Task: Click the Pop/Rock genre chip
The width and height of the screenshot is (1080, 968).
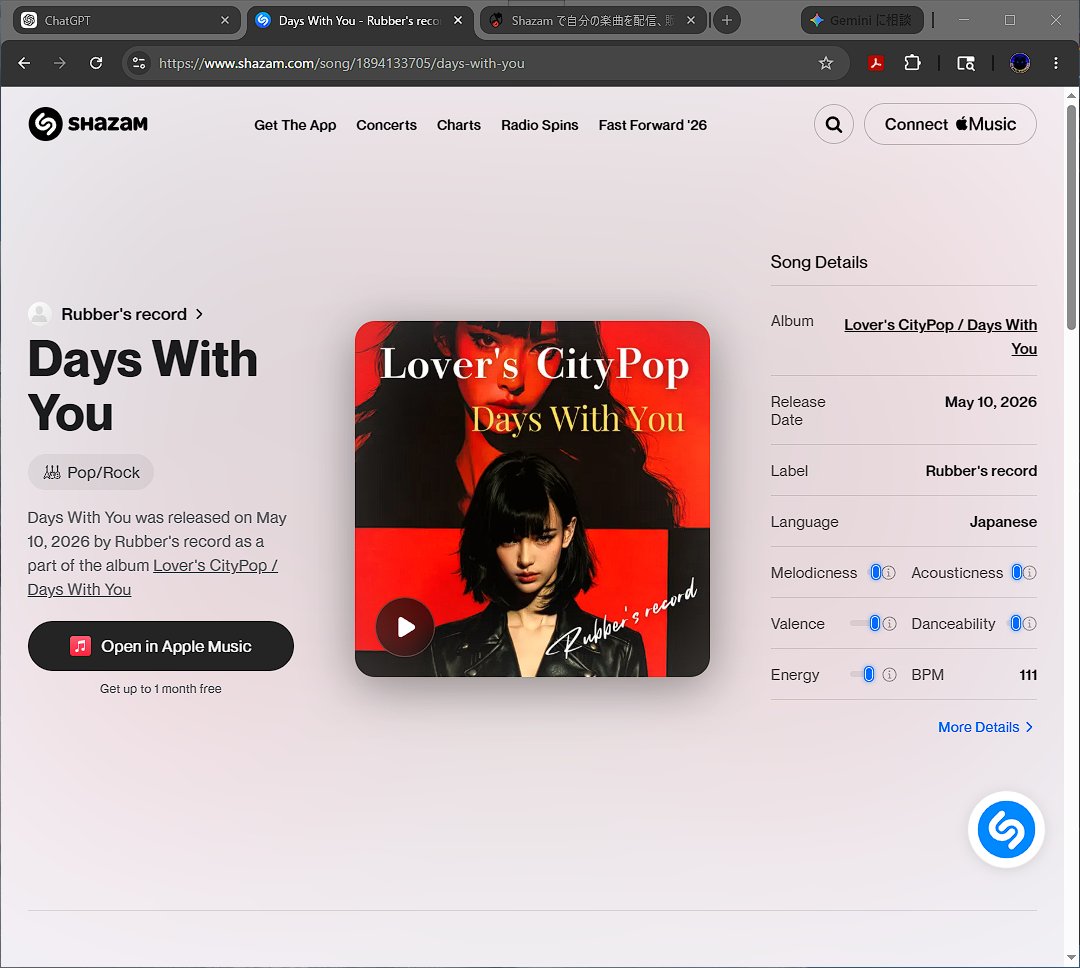Action: (91, 472)
